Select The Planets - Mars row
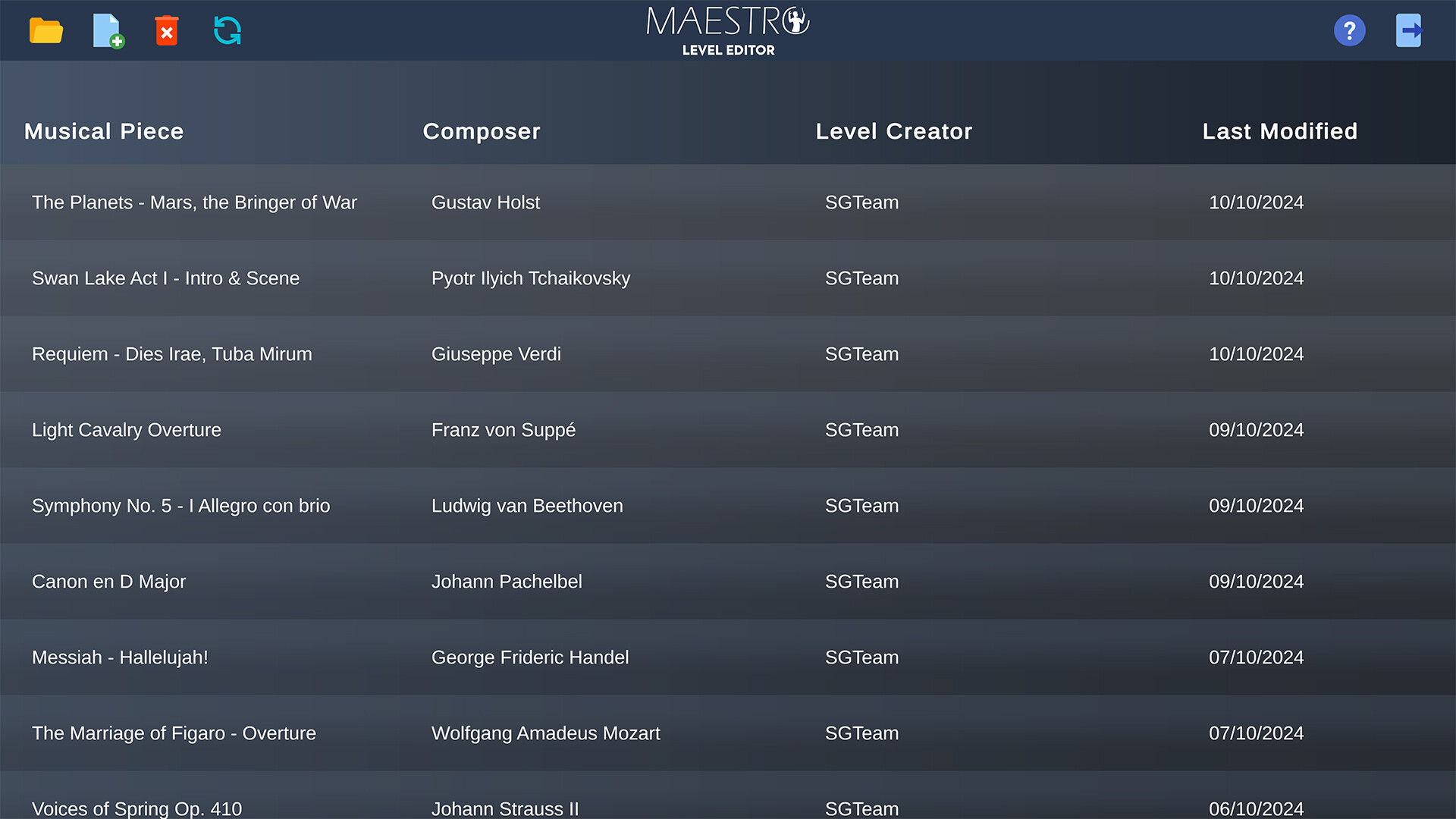Screen dimensions: 1456x819 194,202
